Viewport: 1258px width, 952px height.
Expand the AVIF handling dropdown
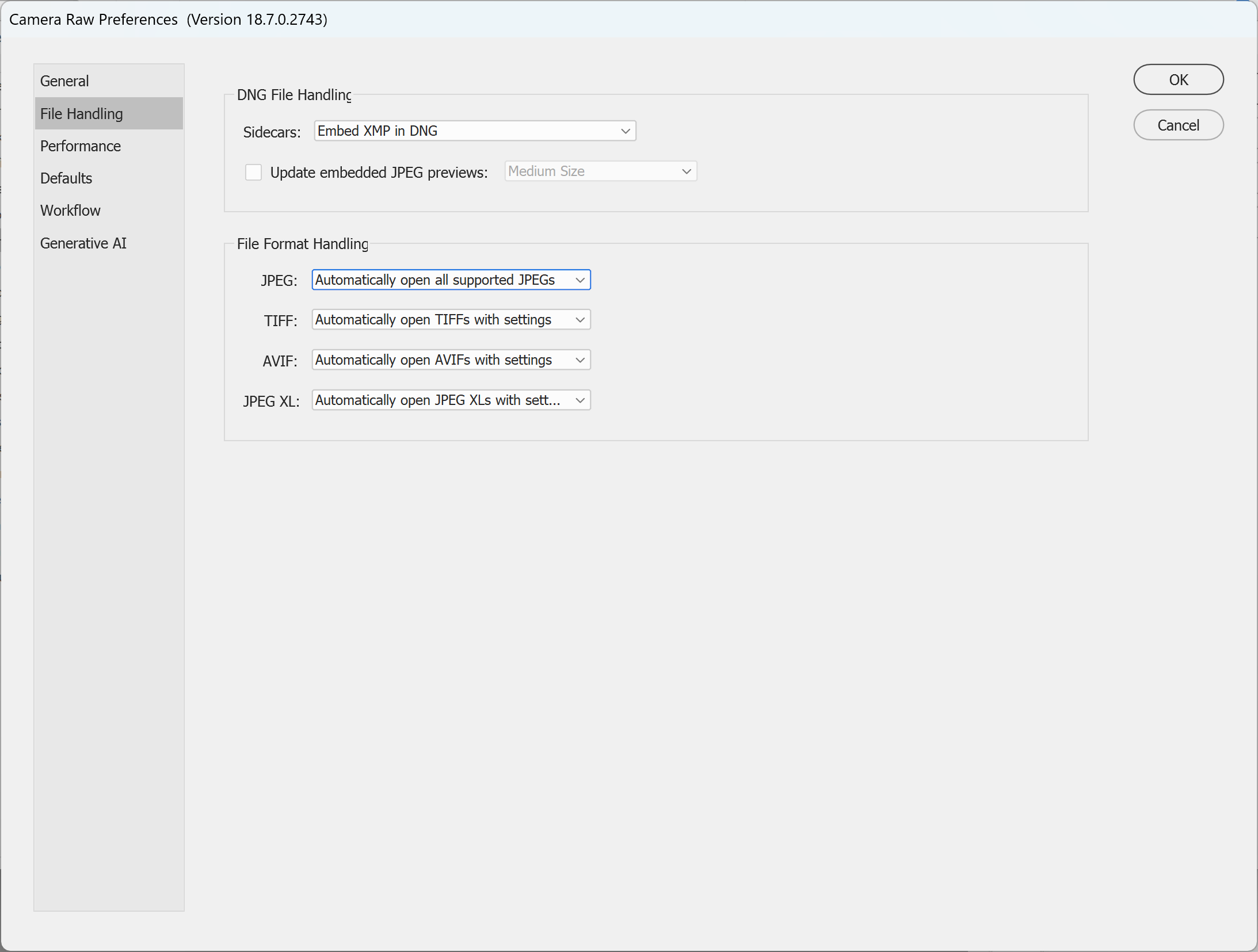tap(451, 360)
